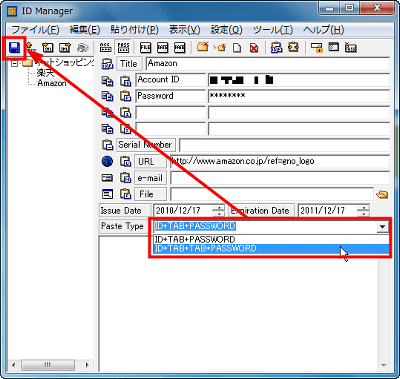
Task: Click the memo area scroll down arrow
Action: pyautogui.click(x=383, y=365)
